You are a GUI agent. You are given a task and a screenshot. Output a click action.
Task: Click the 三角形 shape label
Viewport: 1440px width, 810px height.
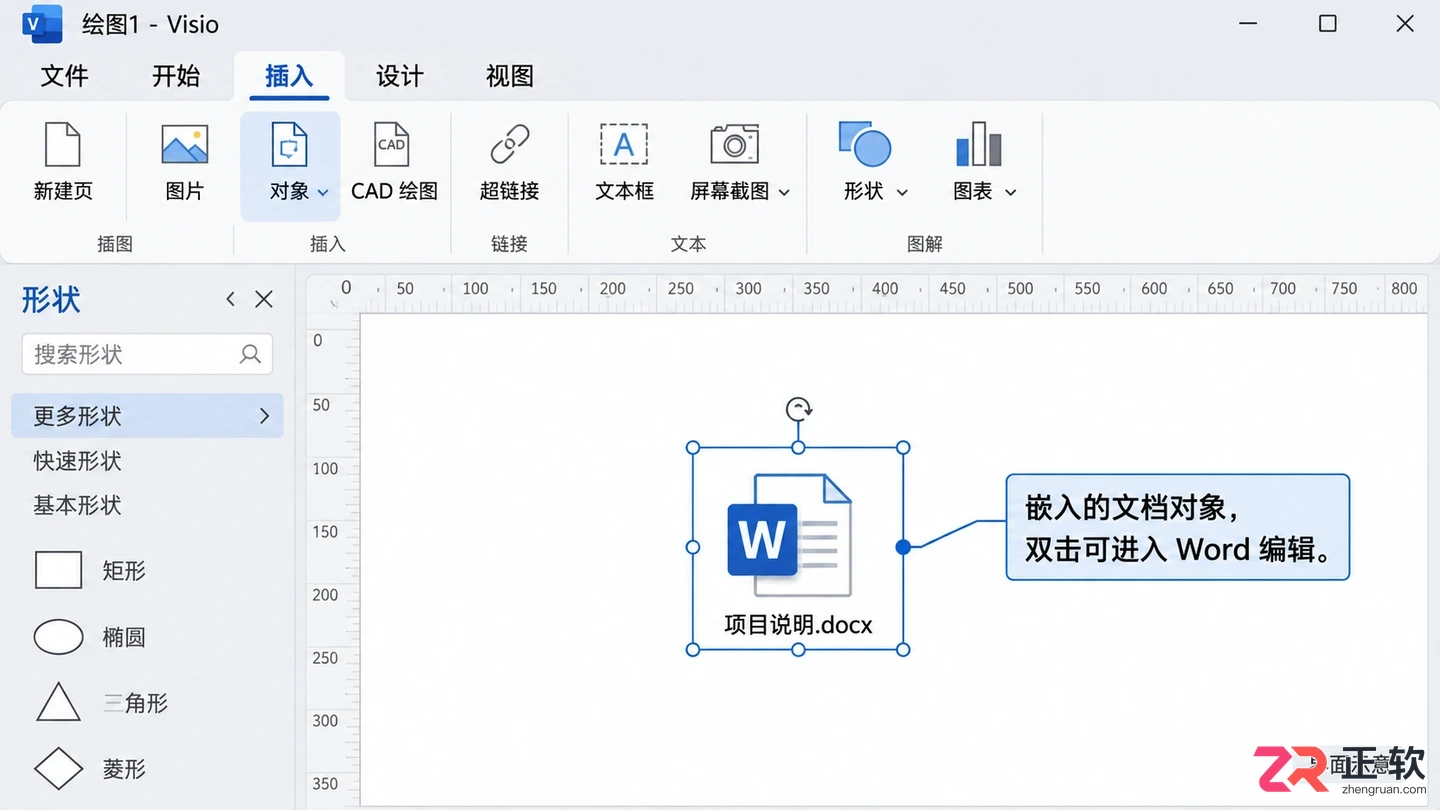135,703
